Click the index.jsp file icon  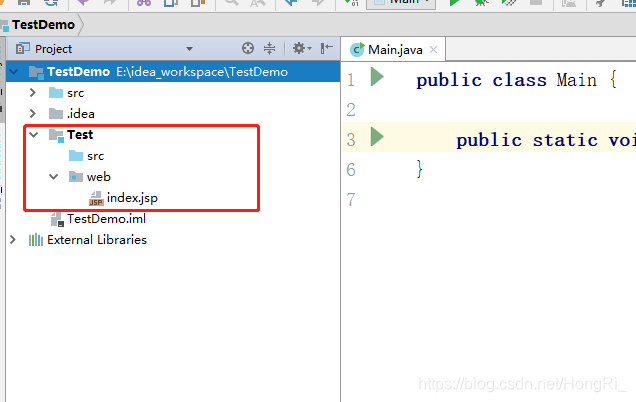96,198
